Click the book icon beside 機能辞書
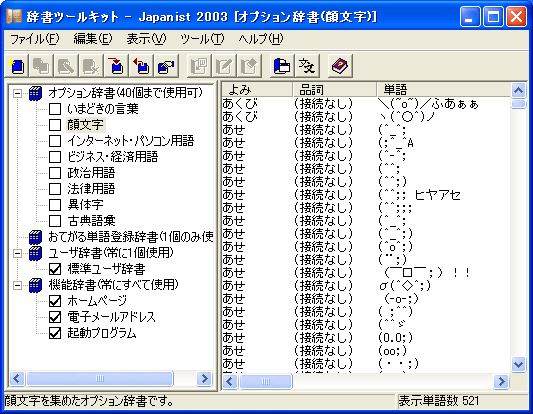Viewport: 533px width, 414px height. coord(35,285)
